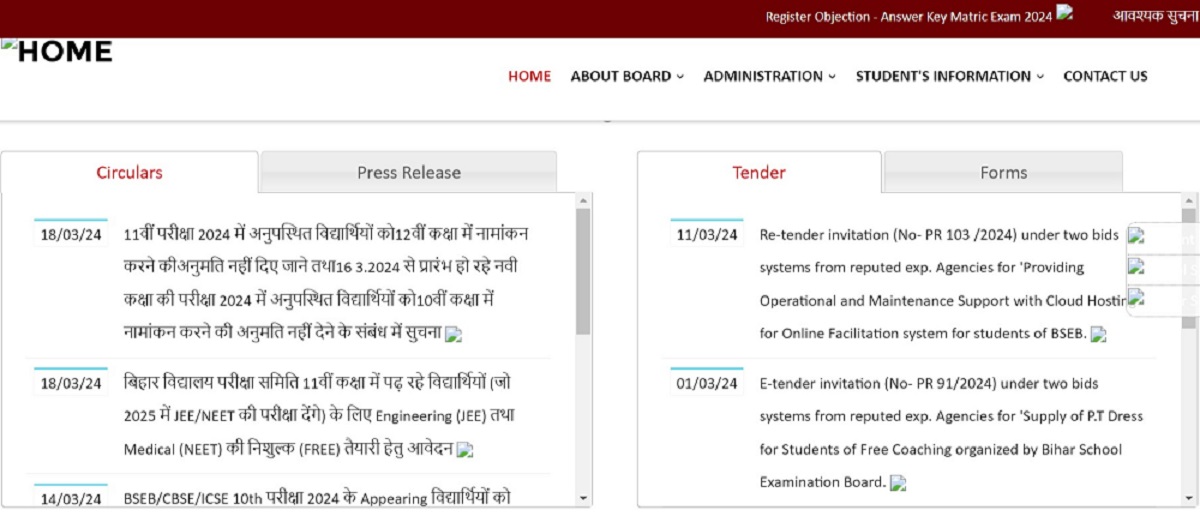The height and width of the screenshot is (516, 1200).
Task: Open Register Objection Answer Key Matric link
Action: [908, 17]
